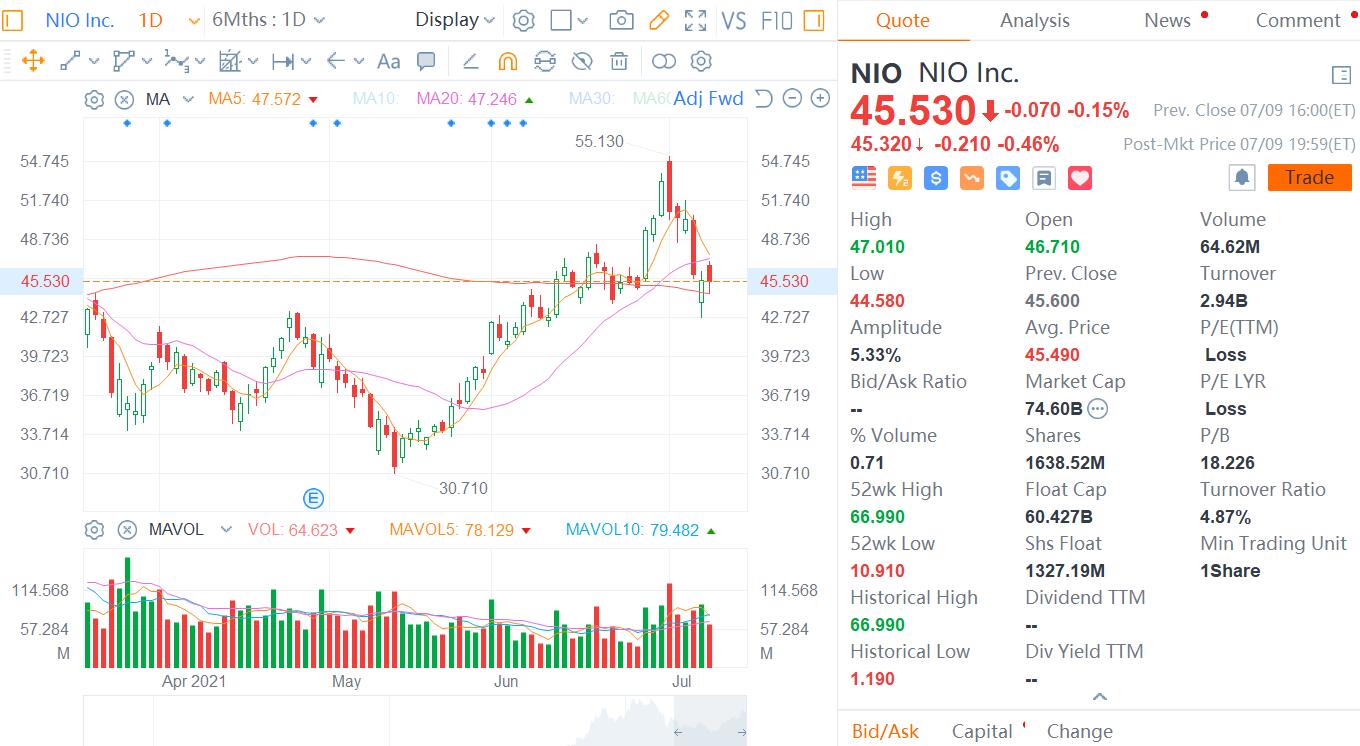Select the pencil drawing tool
1360x746 pixels.
click(658, 20)
